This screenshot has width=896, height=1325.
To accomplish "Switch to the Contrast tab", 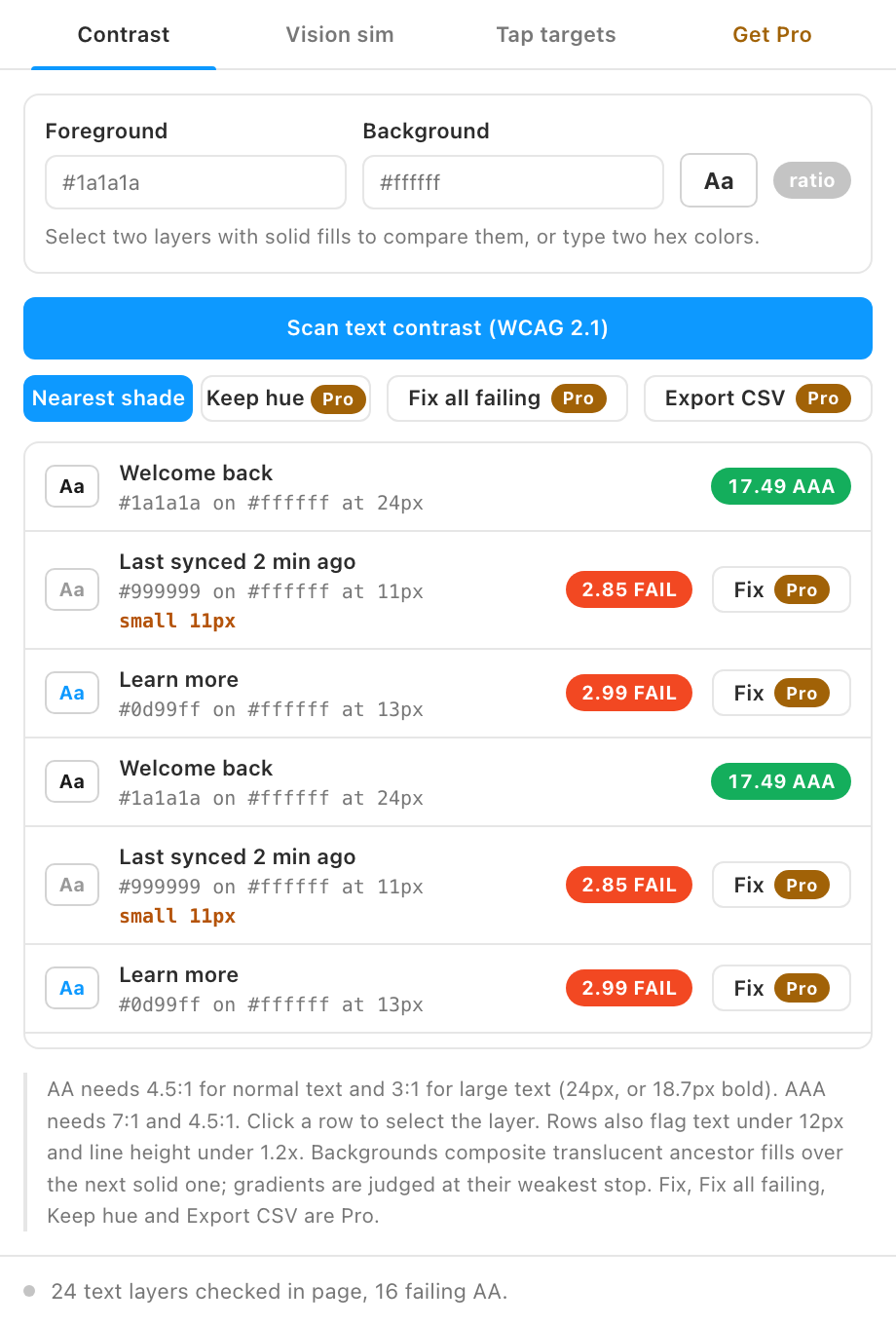I will tap(124, 35).
